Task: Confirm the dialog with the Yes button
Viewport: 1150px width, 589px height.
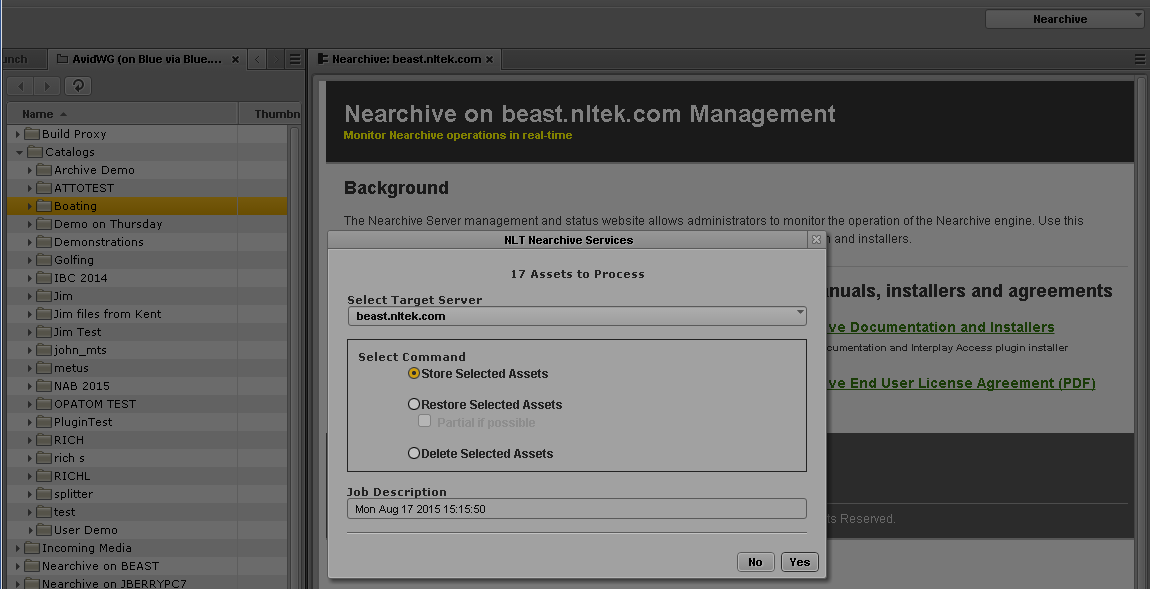Action: [799, 562]
